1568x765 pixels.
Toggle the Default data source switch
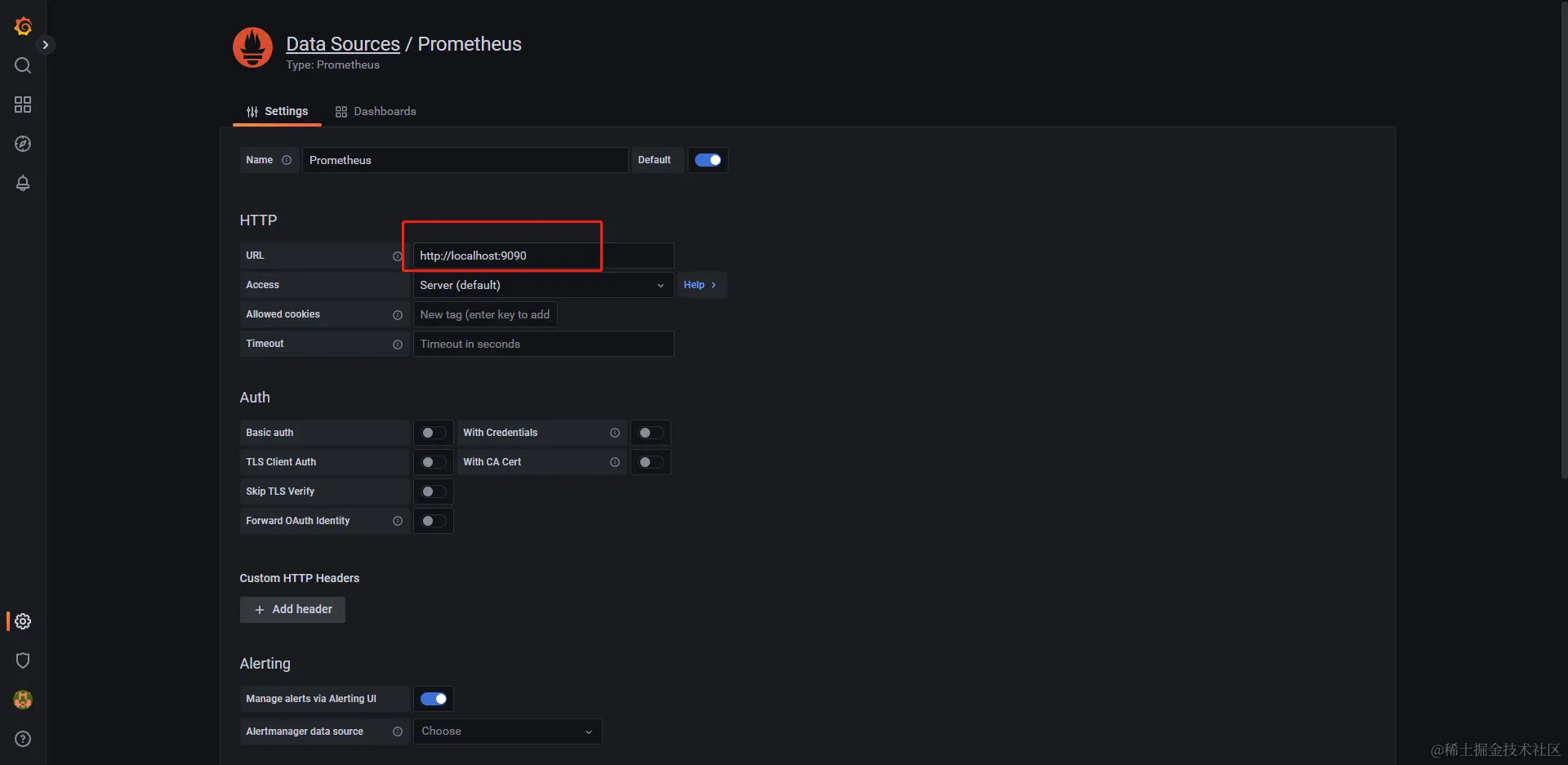(x=708, y=160)
